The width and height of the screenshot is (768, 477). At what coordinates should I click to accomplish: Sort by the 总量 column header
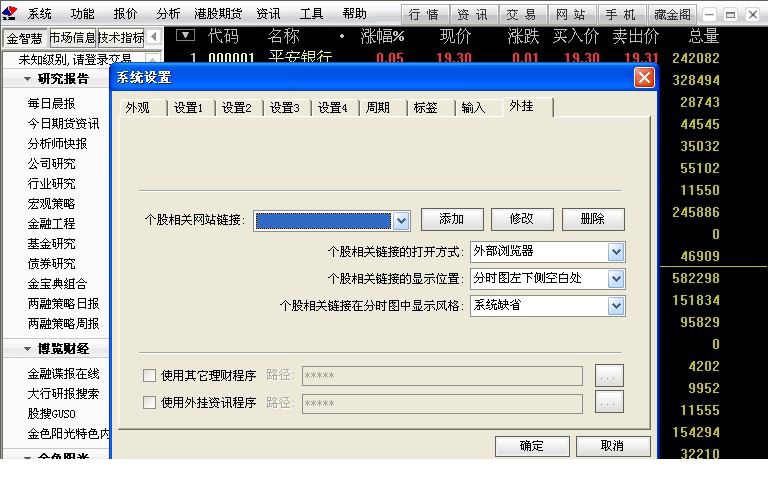pyautogui.click(x=704, y=36)
